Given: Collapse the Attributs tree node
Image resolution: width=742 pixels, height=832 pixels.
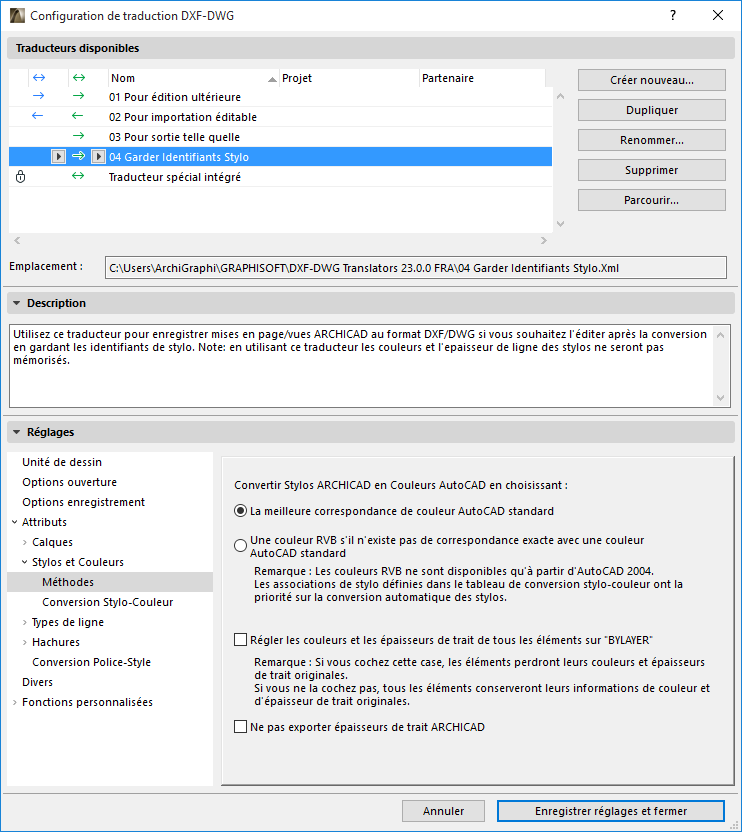Looking at the screenshot, I should coord(14,522).
